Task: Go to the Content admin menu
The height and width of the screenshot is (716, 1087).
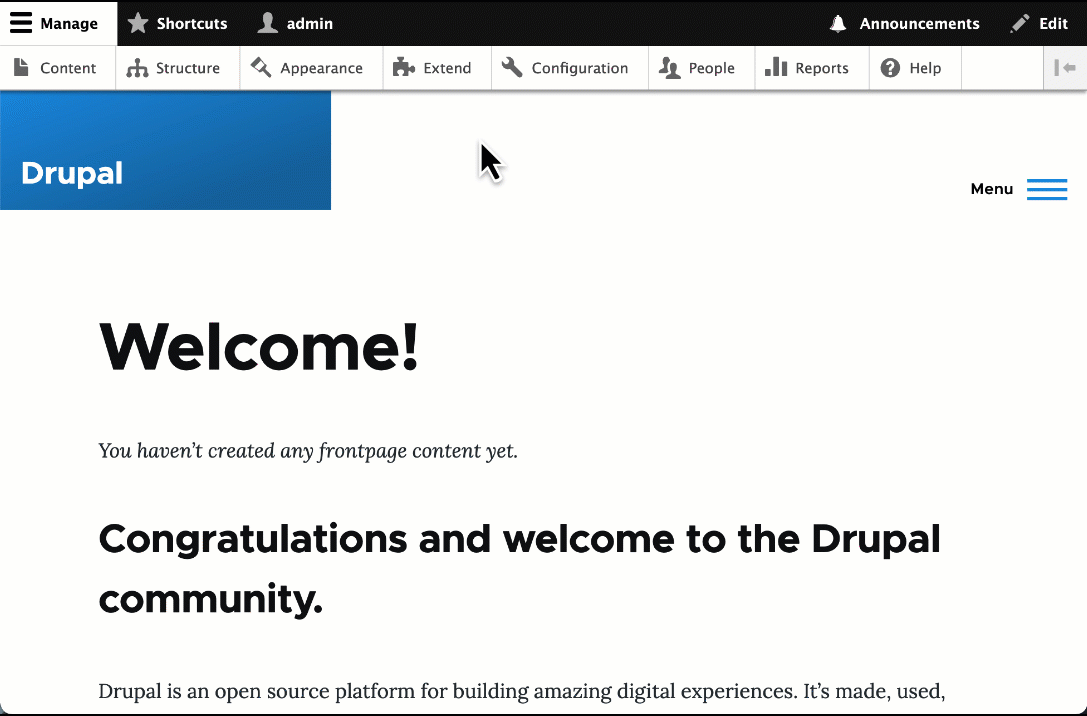Action: pyautogui.click(x=58, y=68)
